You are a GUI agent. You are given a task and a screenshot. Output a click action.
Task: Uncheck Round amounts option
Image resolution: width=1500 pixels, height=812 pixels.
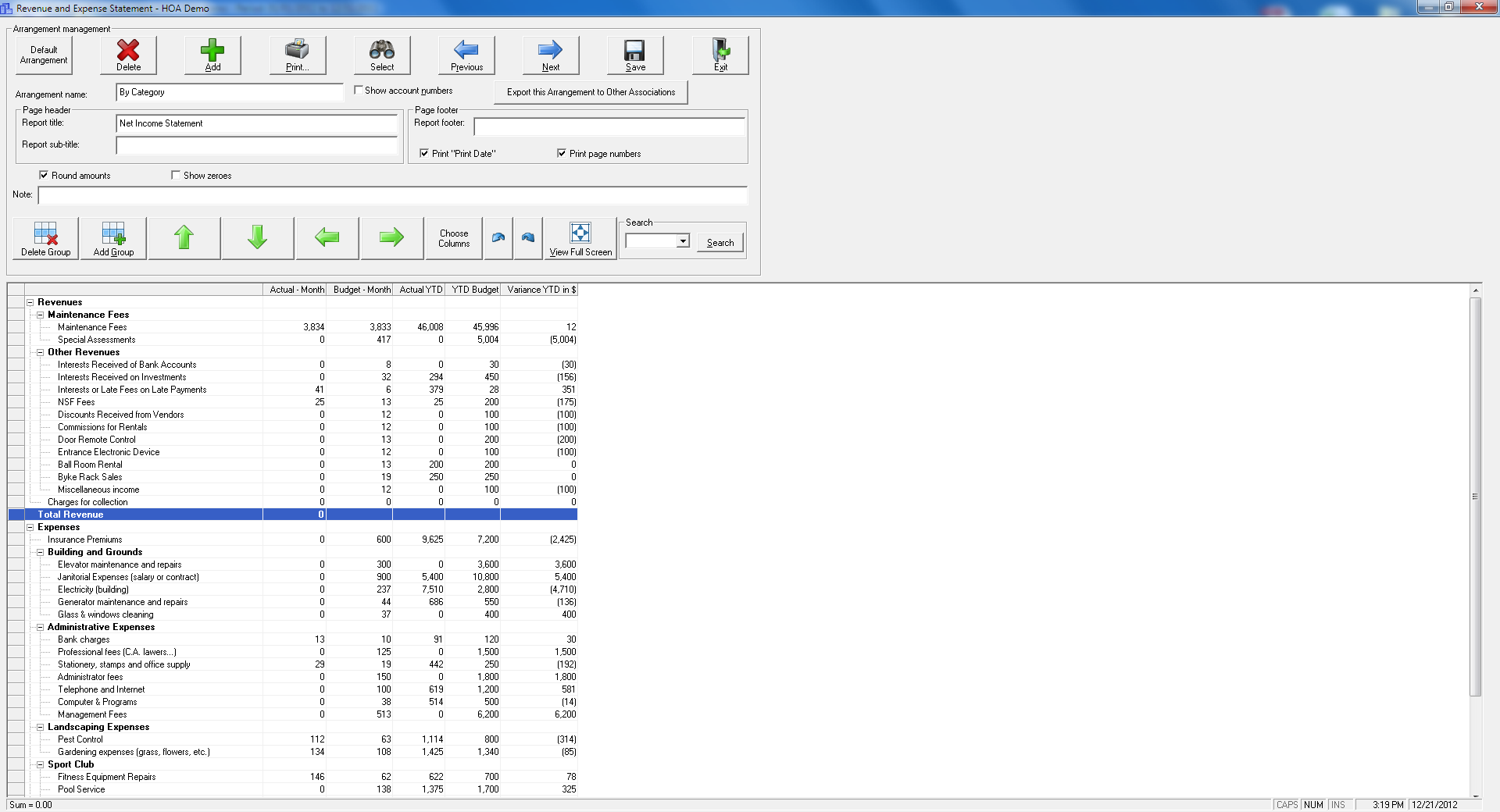tap(44, 175)
